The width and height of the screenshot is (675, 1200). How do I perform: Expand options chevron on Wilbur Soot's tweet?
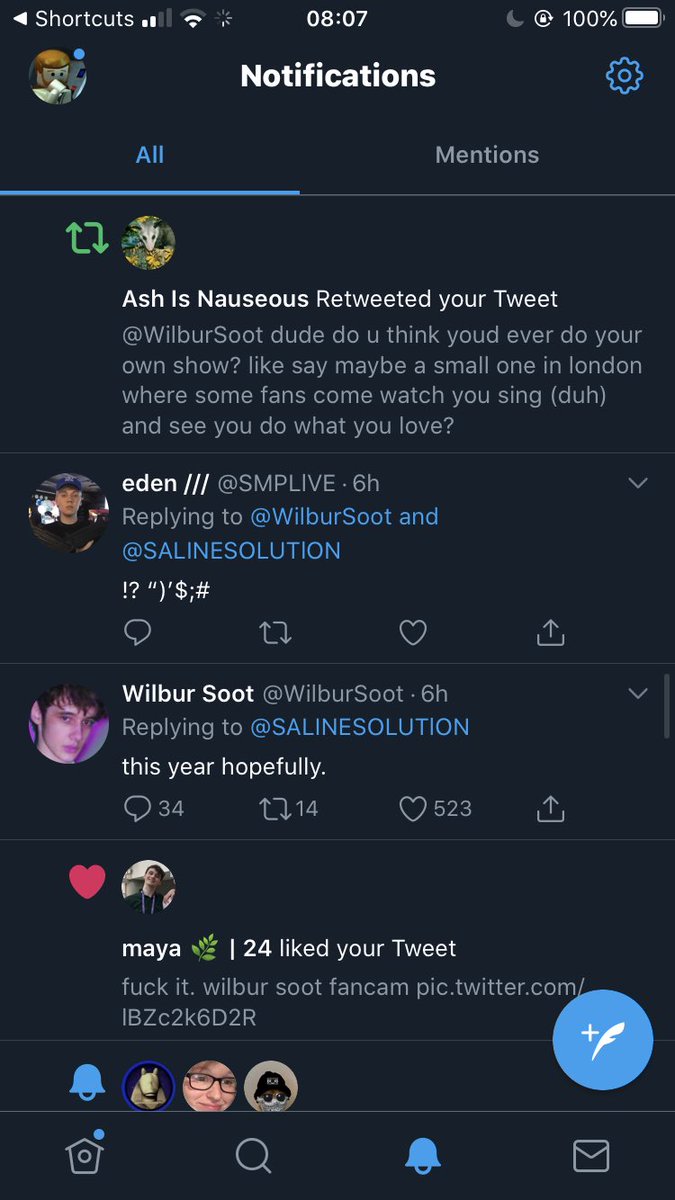pyautogui.click(x=637, y=694)
